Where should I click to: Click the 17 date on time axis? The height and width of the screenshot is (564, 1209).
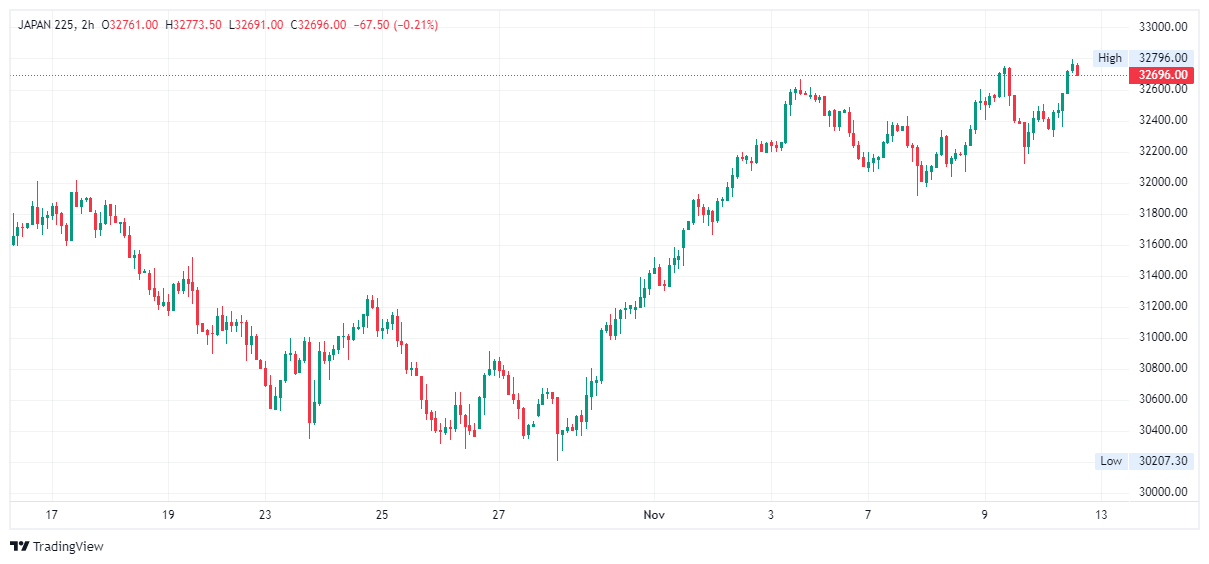tap(51, 515)
